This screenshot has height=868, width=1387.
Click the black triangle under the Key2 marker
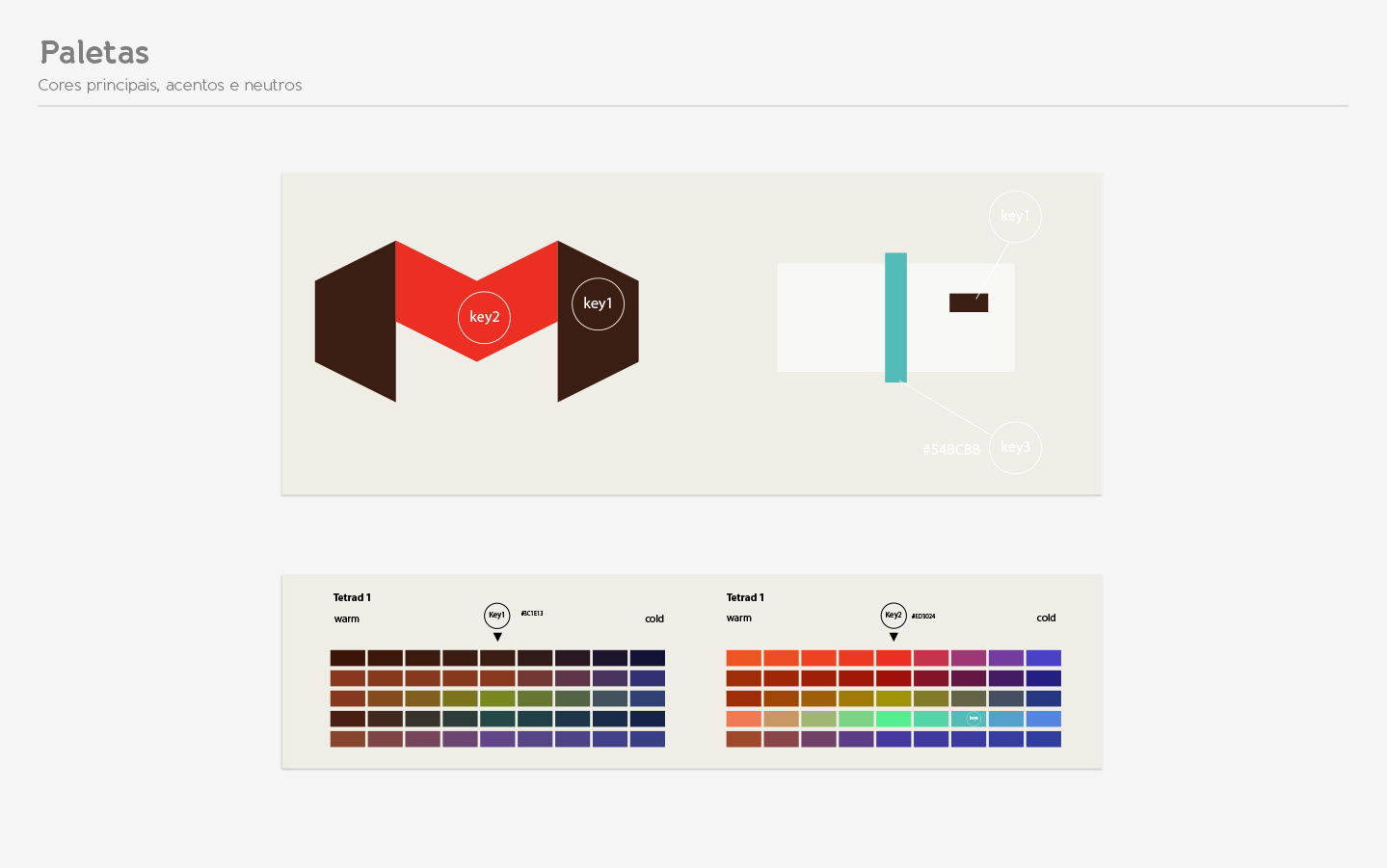pos(894,637)
